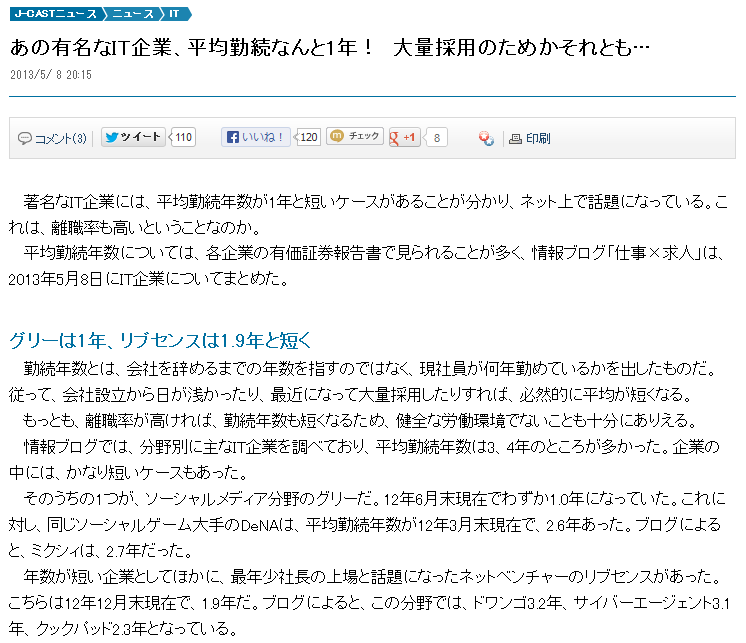
Task: Click the Twitter bird icon in ツイート
Action: pyautogui.click(x=112, y=137)
